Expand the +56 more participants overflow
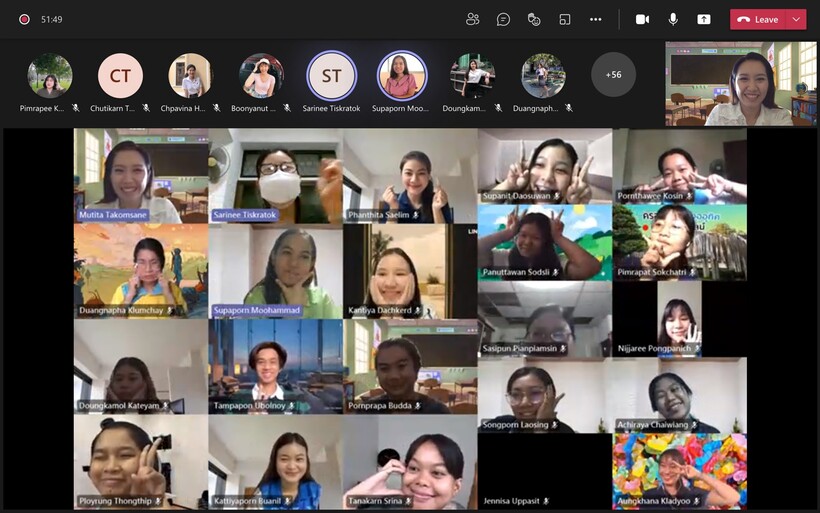Viewport: 820px width, 513px height. pyautogui.click(x=613, y=75)
